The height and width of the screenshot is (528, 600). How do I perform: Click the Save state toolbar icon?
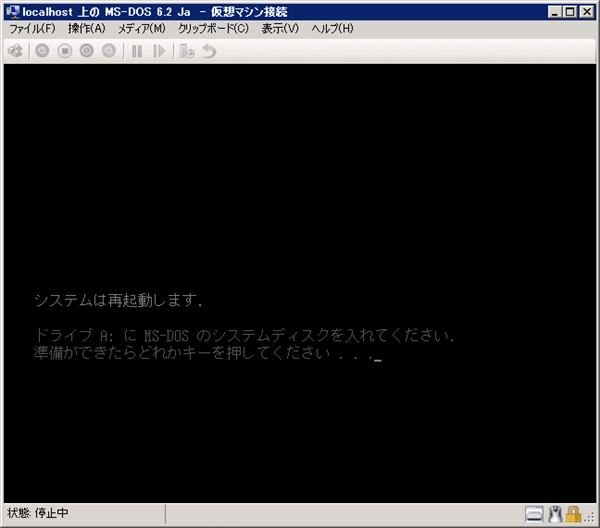tap(109, 51)
